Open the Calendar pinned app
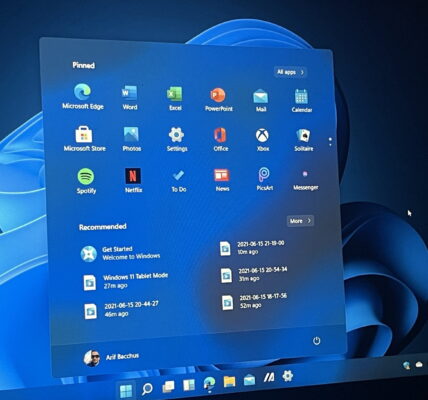This screenshot has height=400, width=428. pyautogui.click(x=301, y=100)
